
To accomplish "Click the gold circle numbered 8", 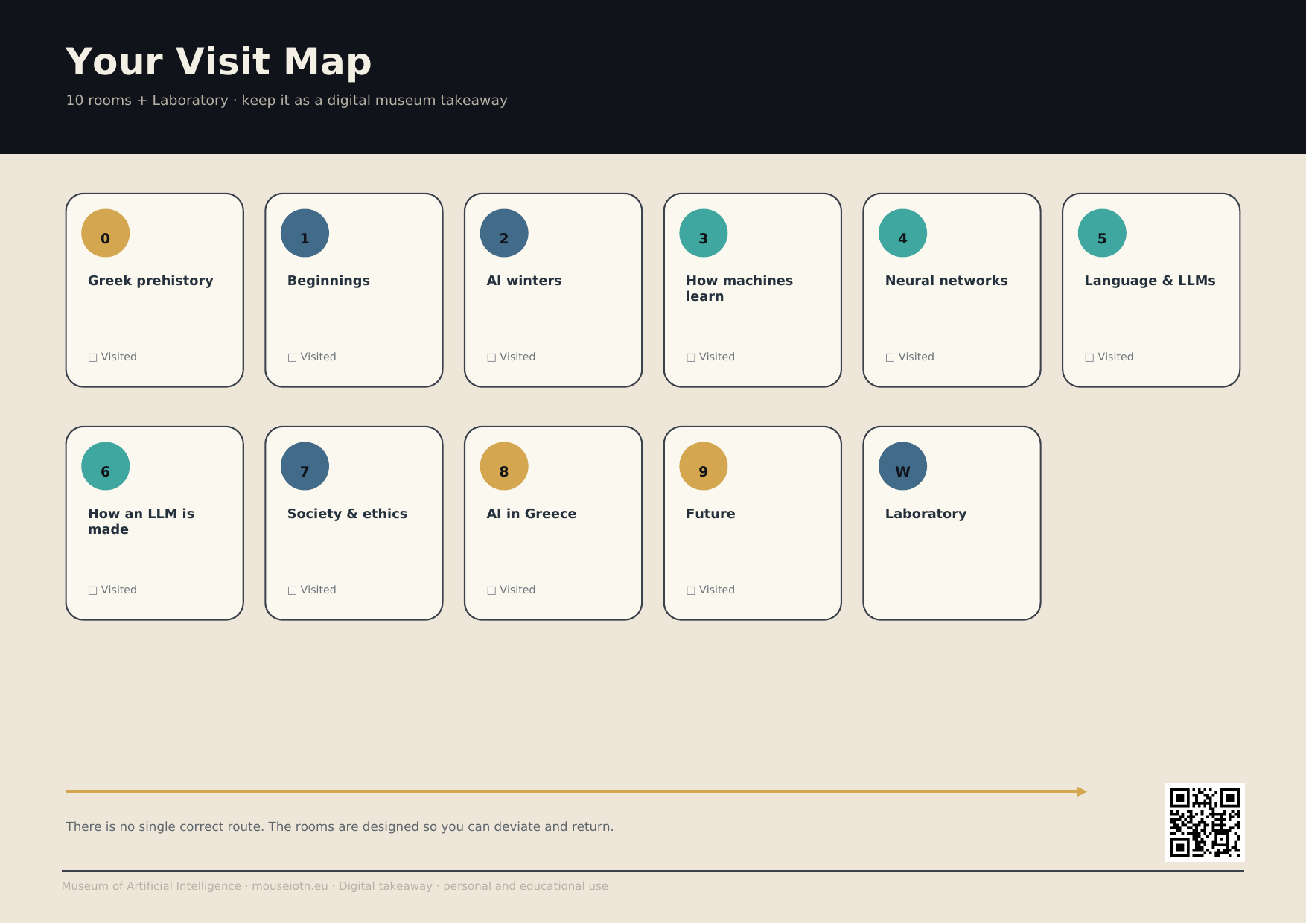I will [x=504, y=466].
